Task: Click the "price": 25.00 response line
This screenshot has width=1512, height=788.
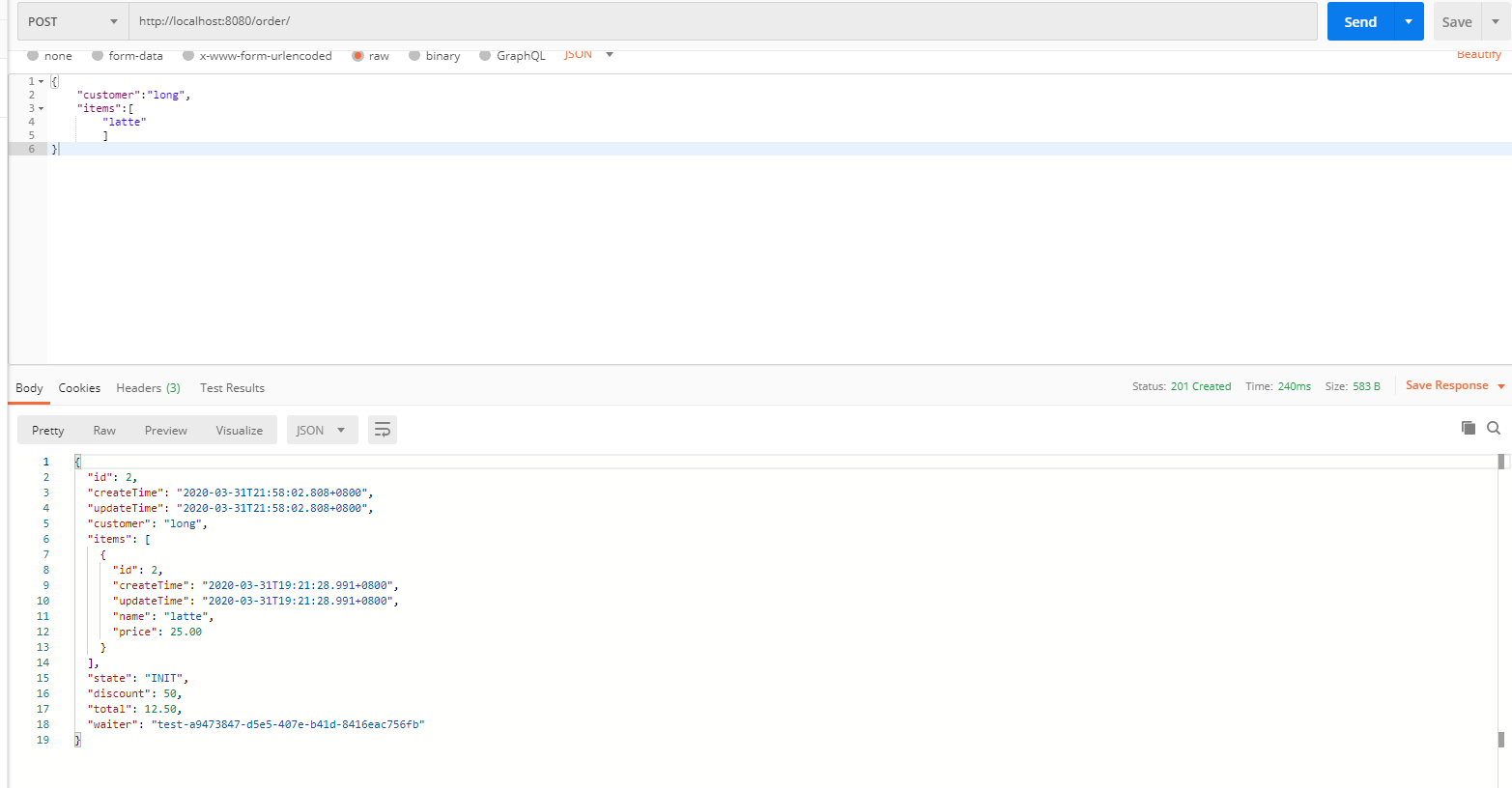Action: (157, 632)
